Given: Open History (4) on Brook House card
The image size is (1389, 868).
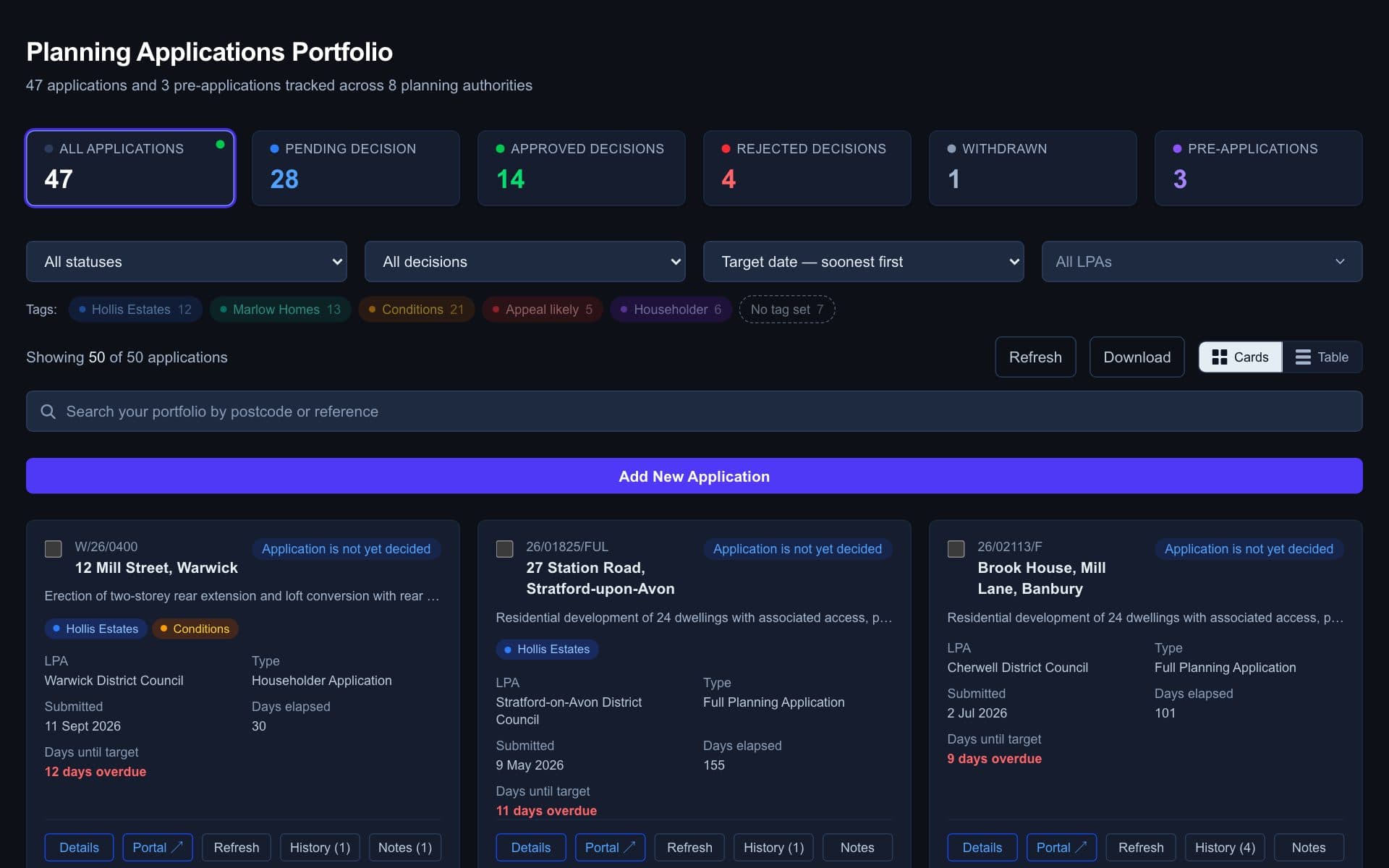Looking at the screenshot, I should coord(1225,848).
